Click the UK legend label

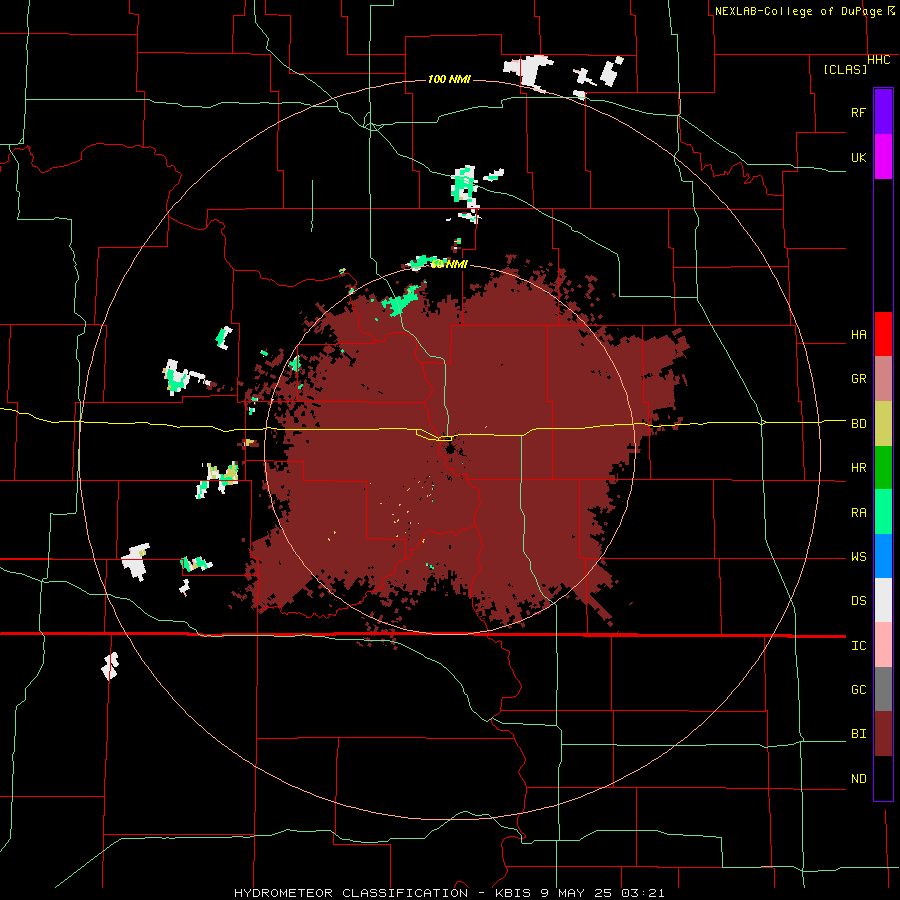tap(858, 157)
